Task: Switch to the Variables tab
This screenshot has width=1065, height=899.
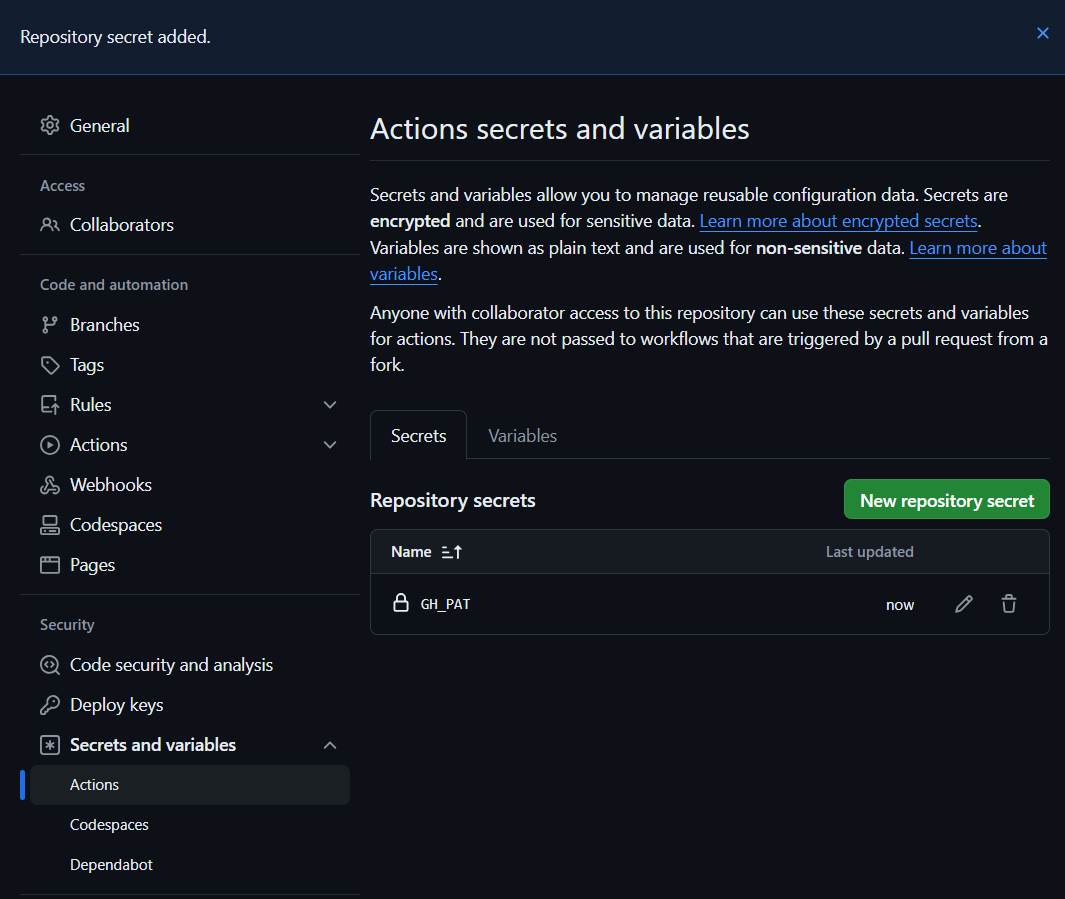Action: tap(522, 436)
